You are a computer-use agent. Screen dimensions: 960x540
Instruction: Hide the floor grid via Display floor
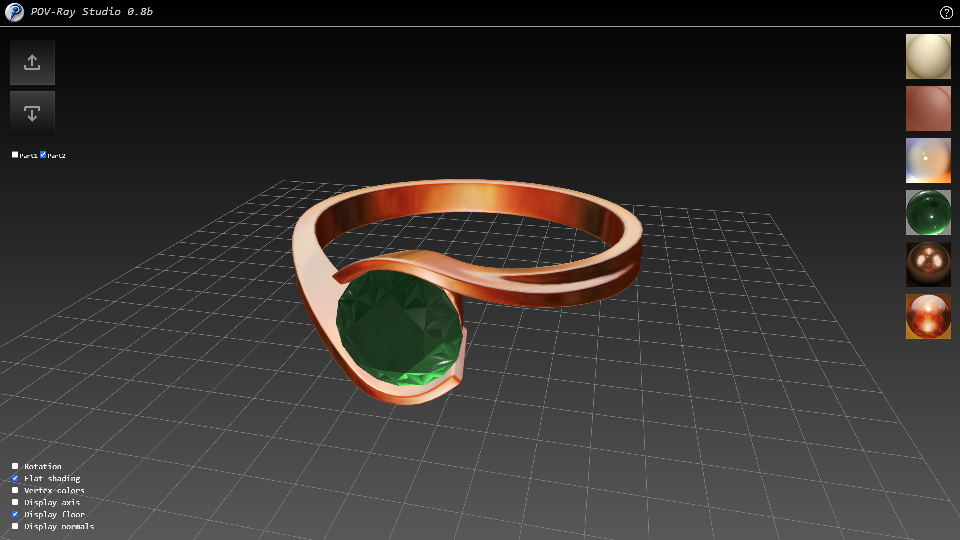coord(15,515)
